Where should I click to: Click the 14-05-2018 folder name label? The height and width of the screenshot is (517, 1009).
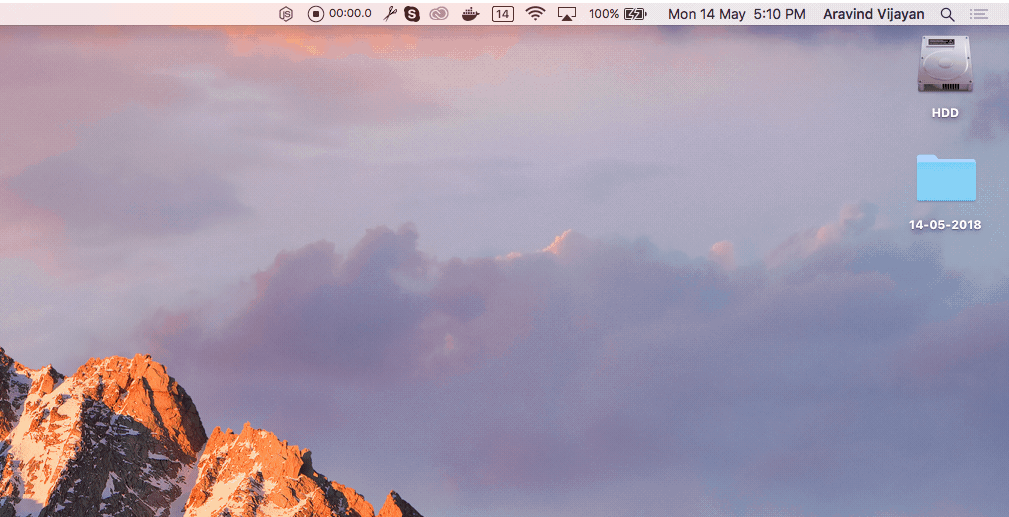coord(945,225)
